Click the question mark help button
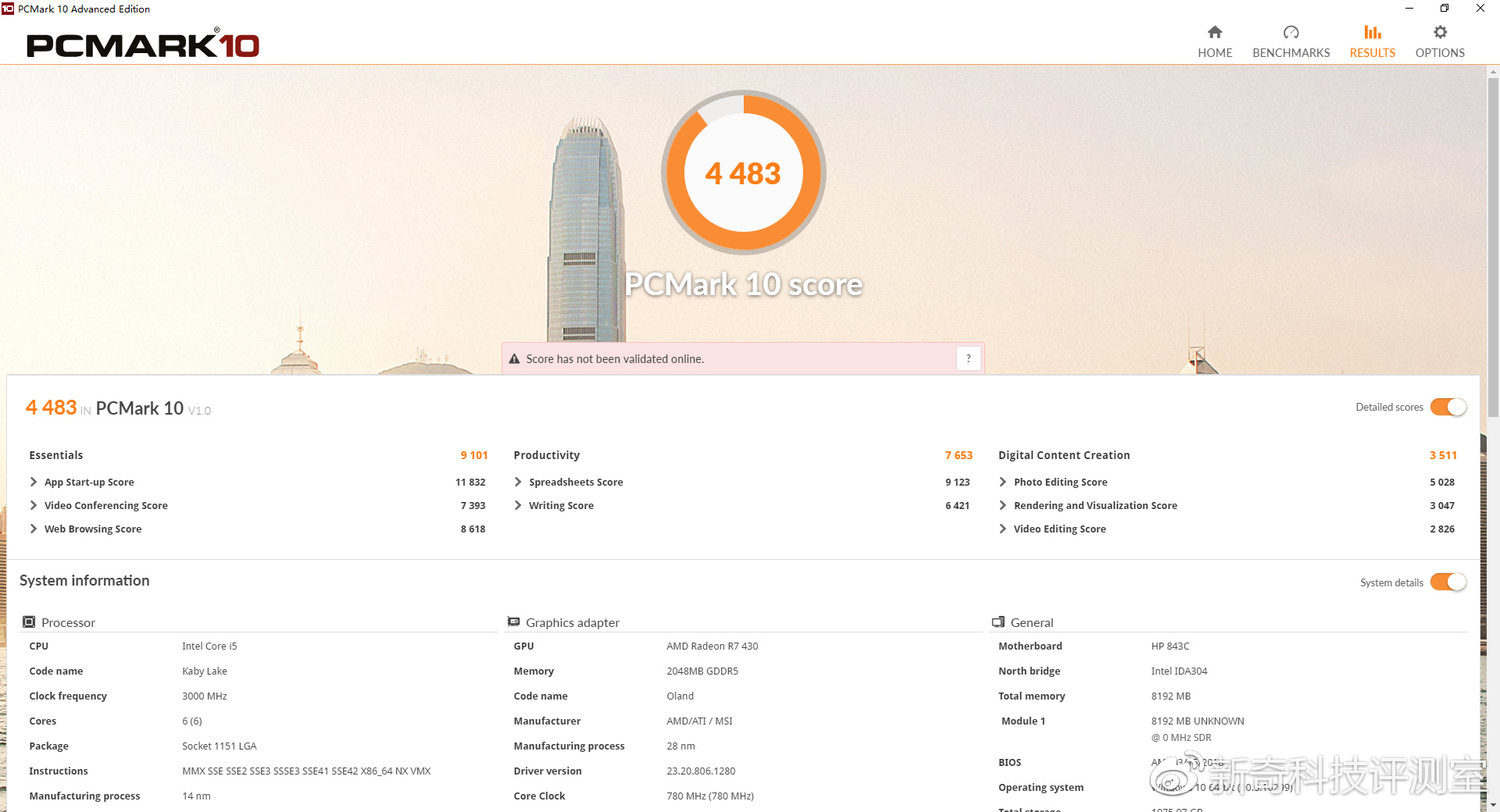The image size is (1500, 812). (968, 358)
